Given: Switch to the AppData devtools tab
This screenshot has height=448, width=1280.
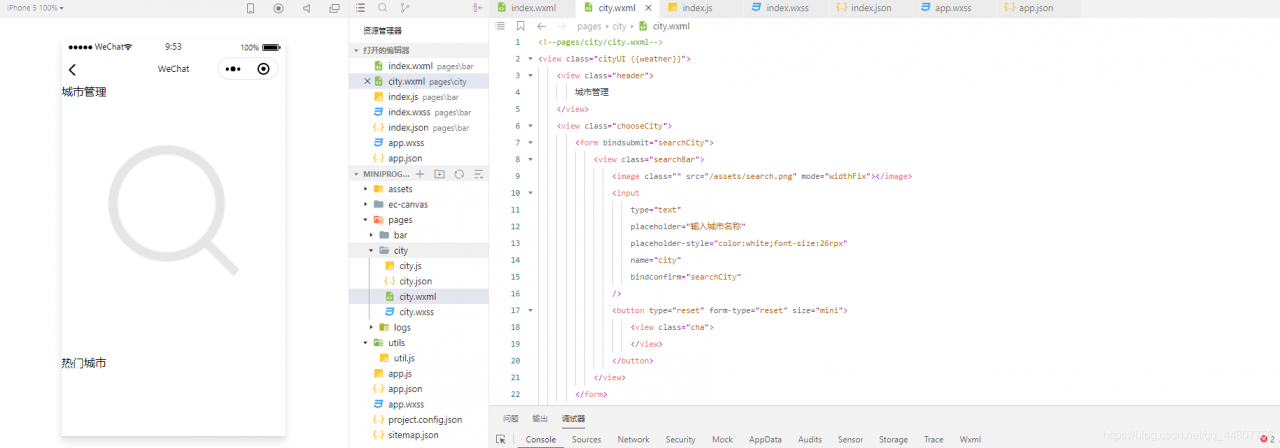Looking at the screenshot, I should click(x=765, y=439).
